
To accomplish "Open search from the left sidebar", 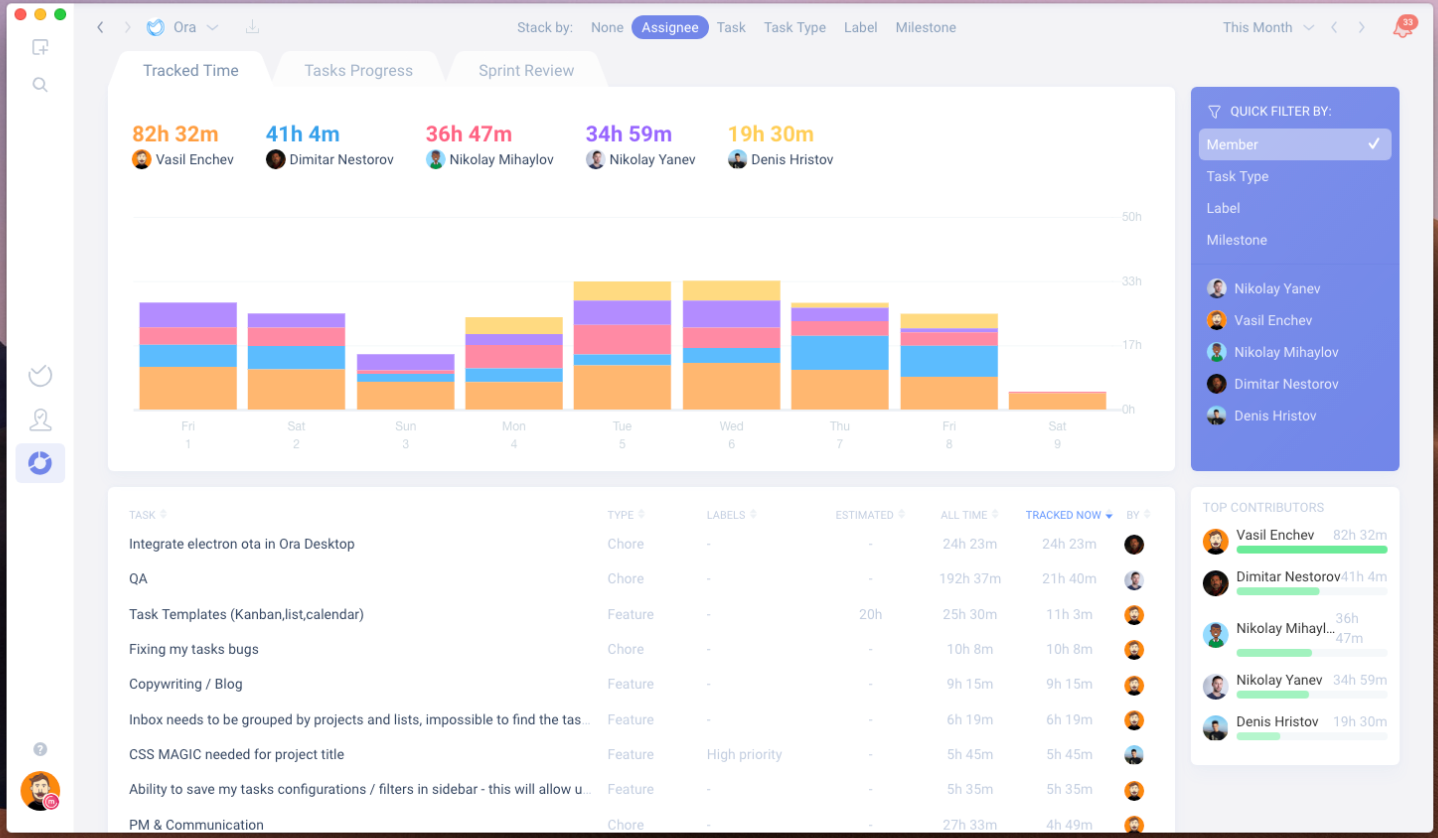I will click(x=40, y=85).
